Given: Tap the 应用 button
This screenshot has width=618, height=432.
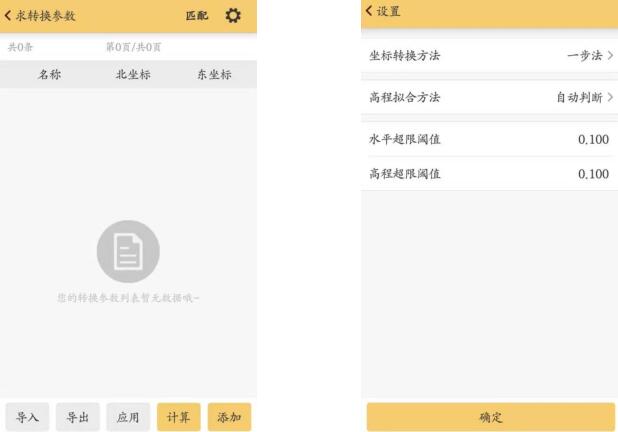Looking at the screenshot, I should tap(128, 417).
